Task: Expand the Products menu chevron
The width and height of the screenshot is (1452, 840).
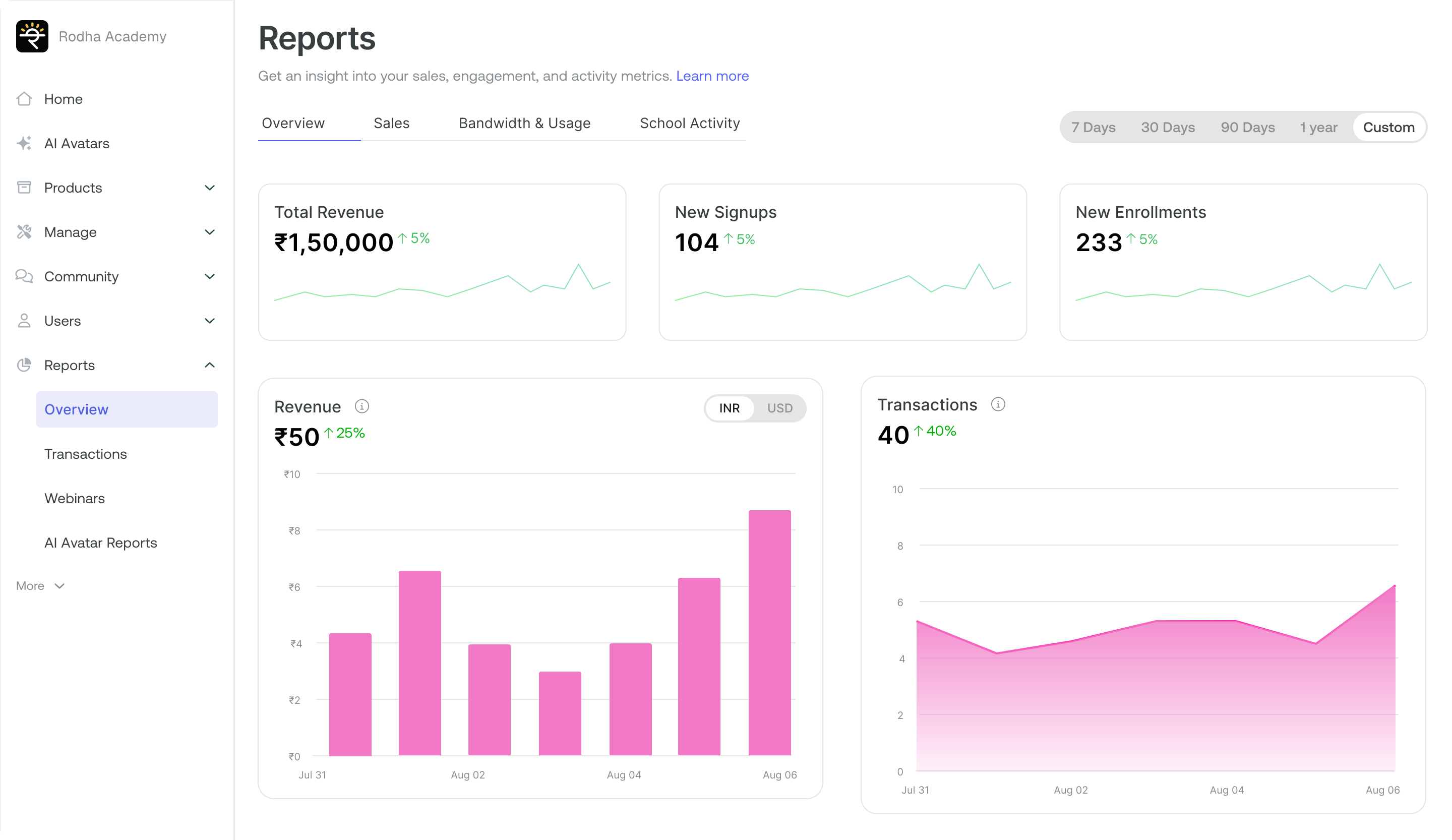Action: 210,188
